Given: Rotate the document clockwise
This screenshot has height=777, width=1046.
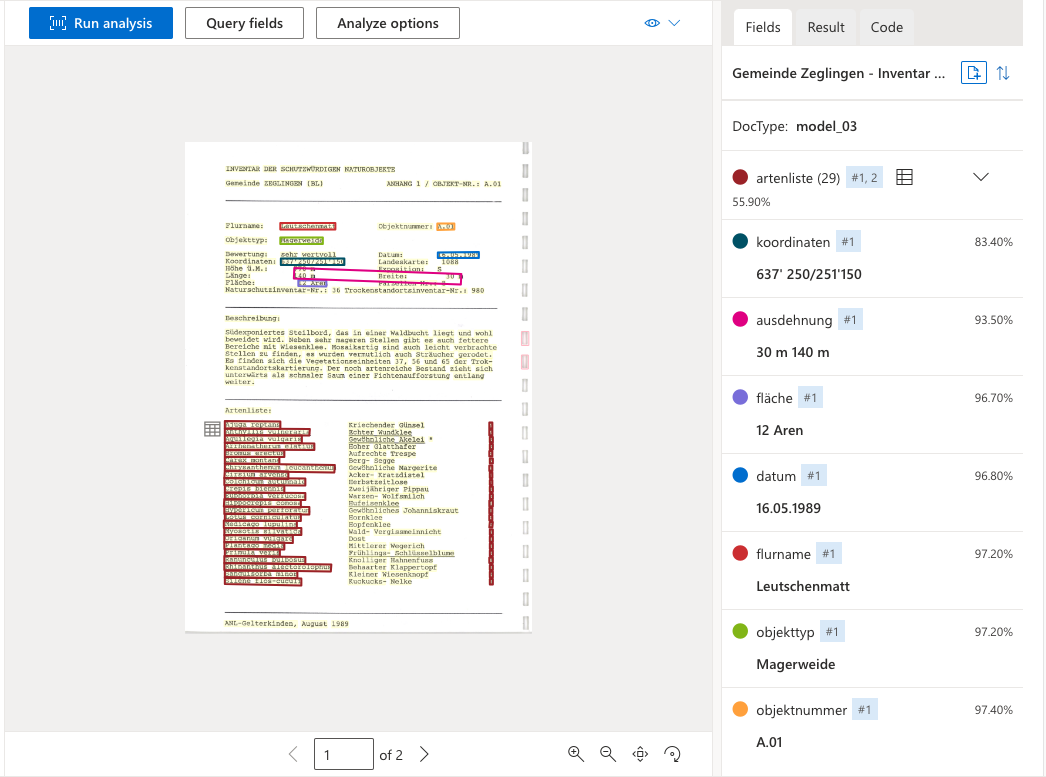Looking at the screenshot, I should pos(673,754).
